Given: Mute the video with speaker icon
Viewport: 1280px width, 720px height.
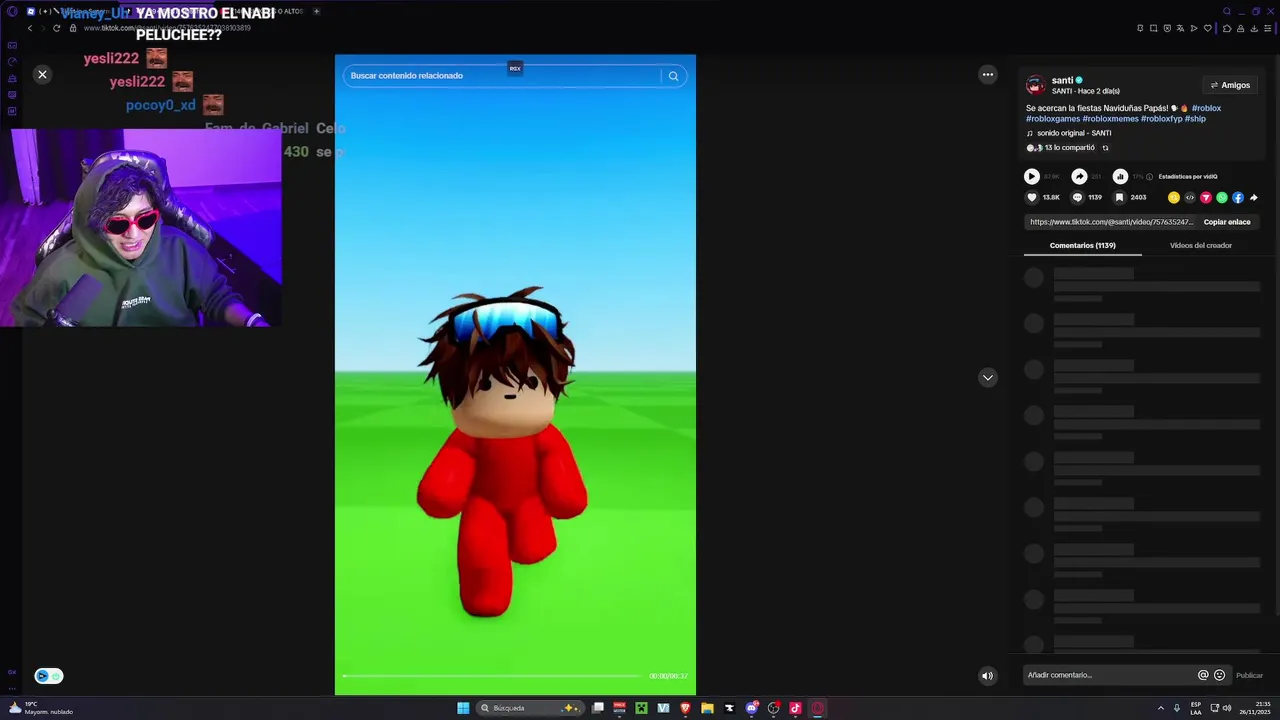Looking at the screenshot, I should click(x=987, y=676).
